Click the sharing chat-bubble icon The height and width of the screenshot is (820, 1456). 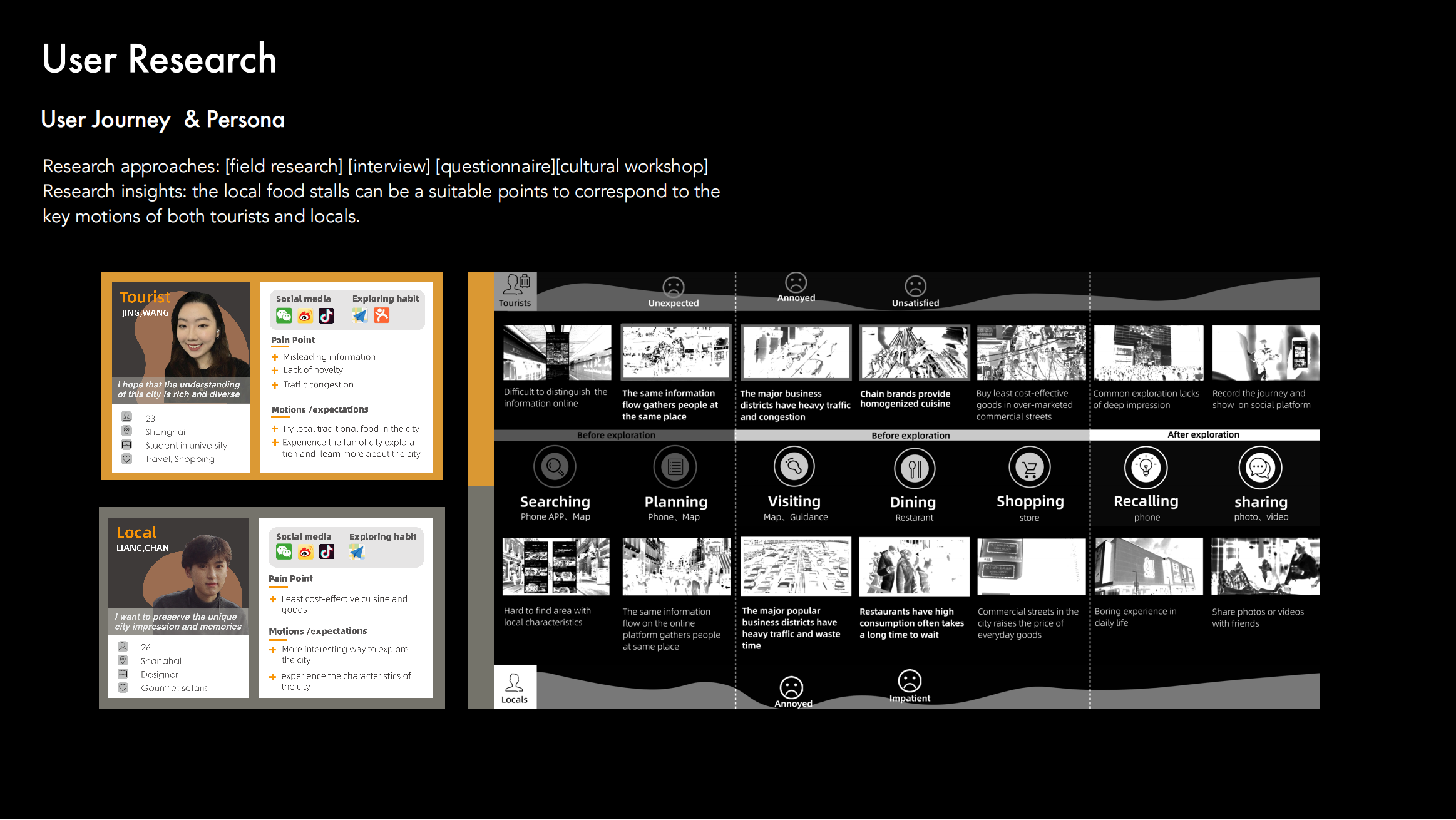coord(1260,468)
